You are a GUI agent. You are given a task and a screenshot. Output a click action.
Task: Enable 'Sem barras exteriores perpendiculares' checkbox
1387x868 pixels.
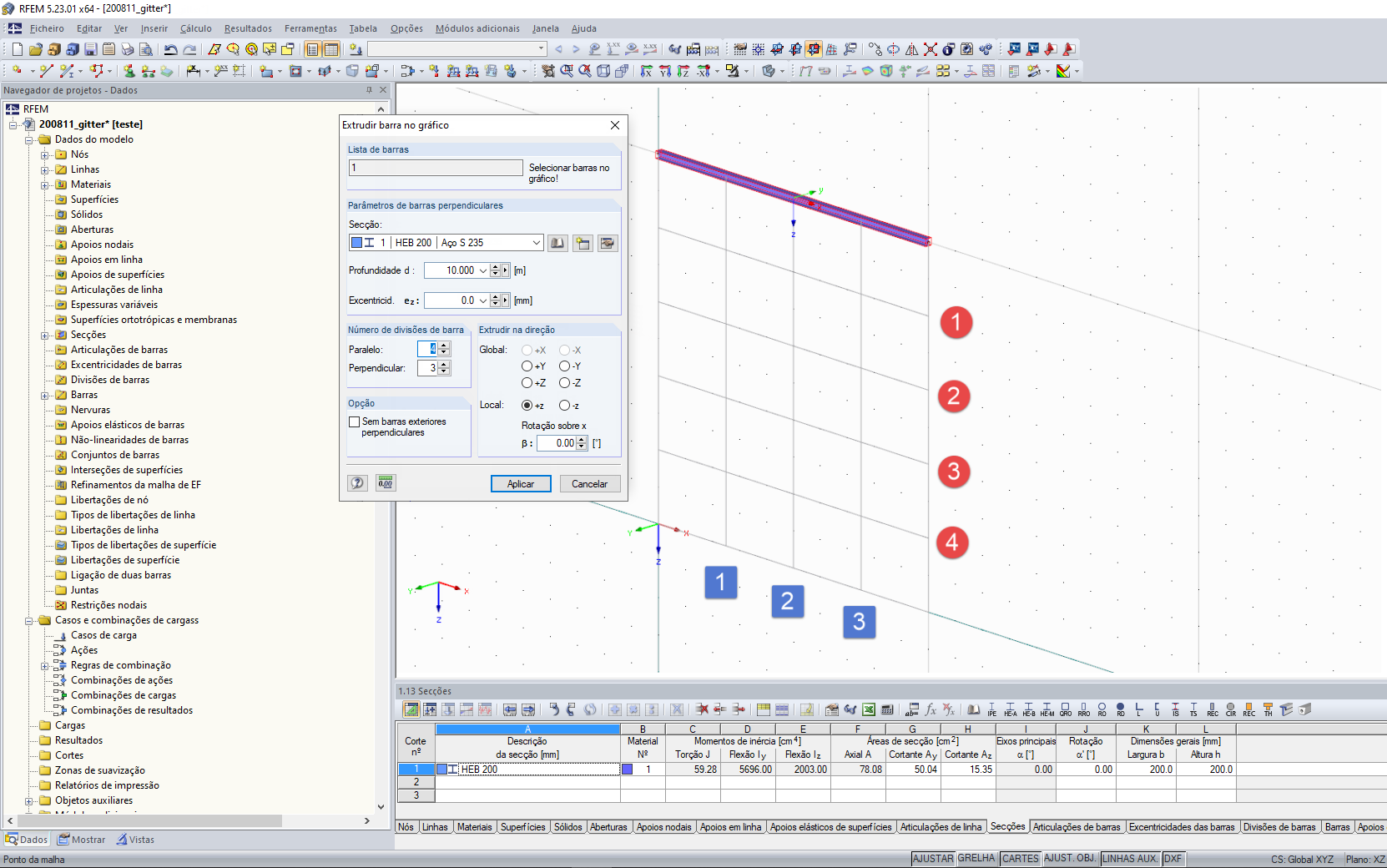click(x=355, y=422)
